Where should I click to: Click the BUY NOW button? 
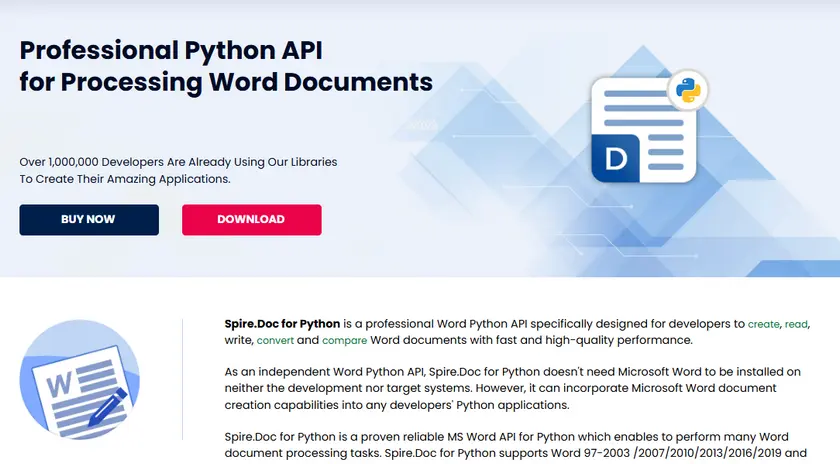[89, 220]
